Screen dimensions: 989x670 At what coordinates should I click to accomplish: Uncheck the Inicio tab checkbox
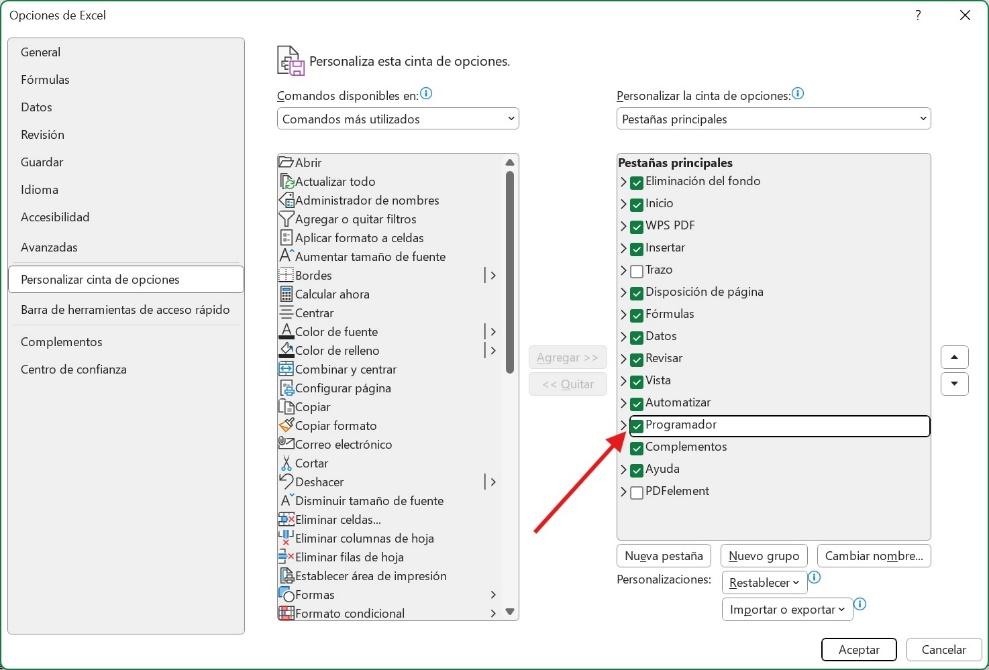click(x=636, y=204)
